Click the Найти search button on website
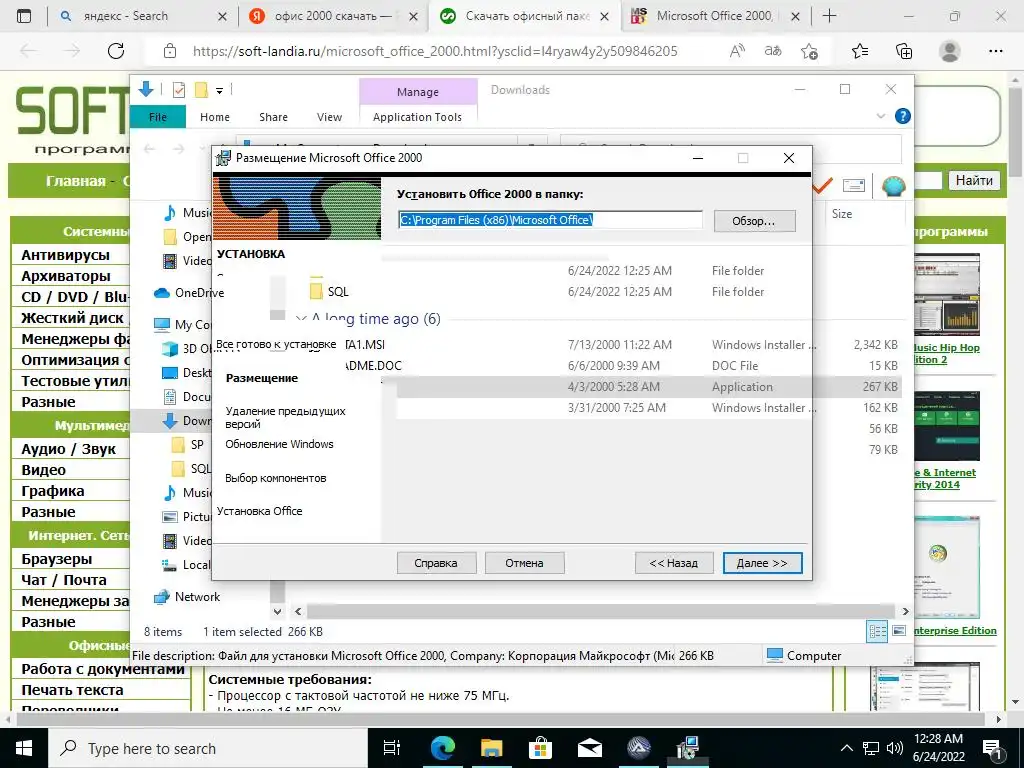The width and height of the screenshot is (1024, 768). [974, 180]
